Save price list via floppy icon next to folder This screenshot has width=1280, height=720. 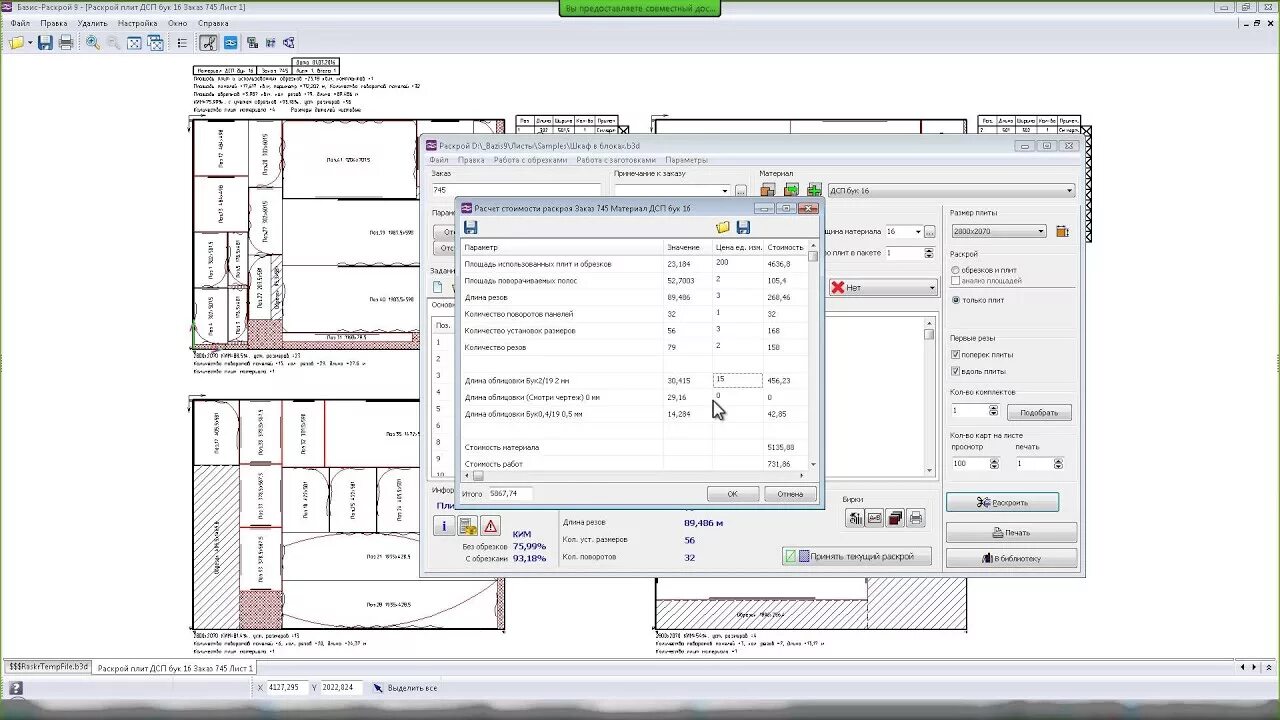click(x=743, y=228)
